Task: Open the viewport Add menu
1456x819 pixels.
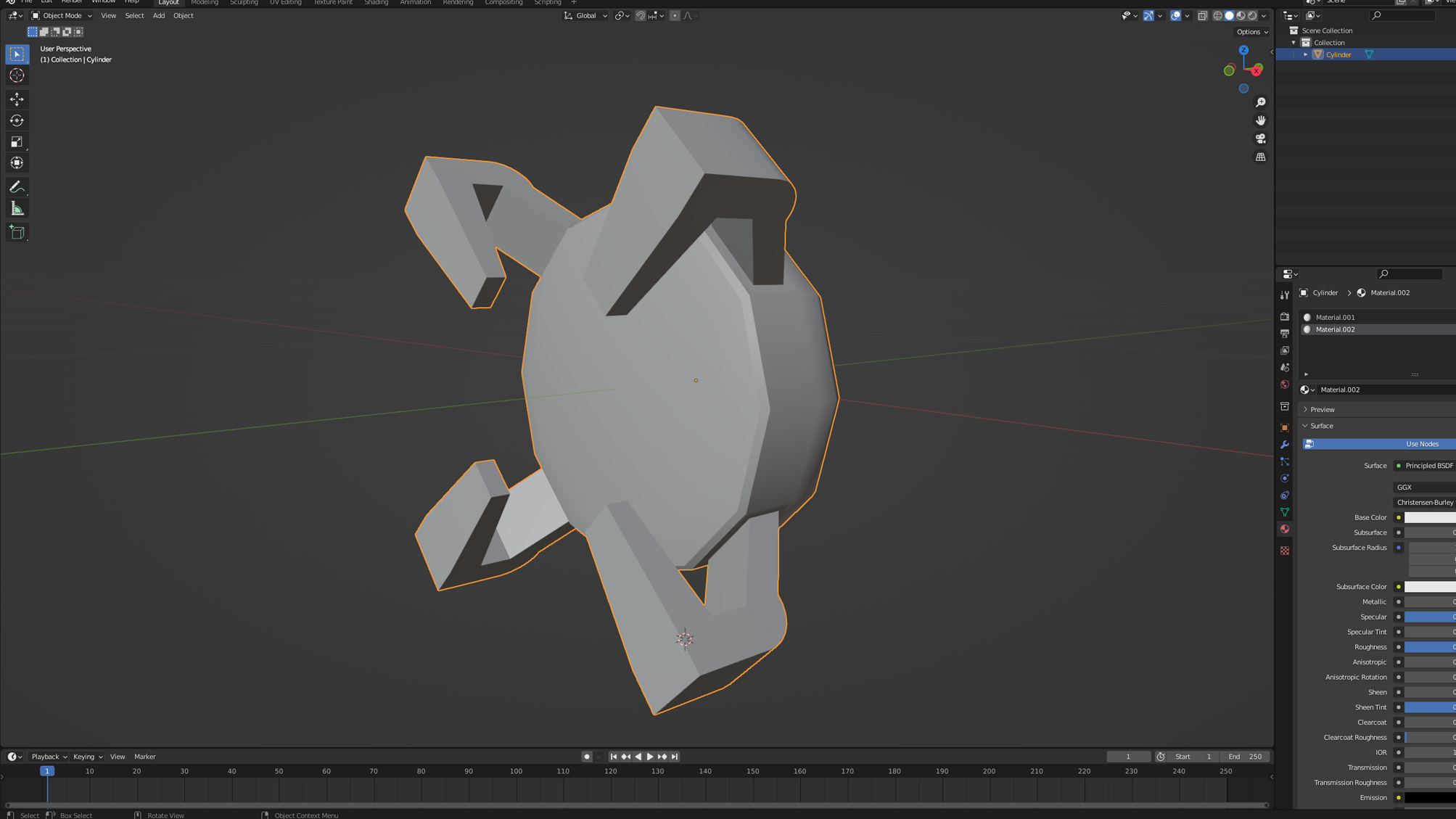Action: click(158, 15)
